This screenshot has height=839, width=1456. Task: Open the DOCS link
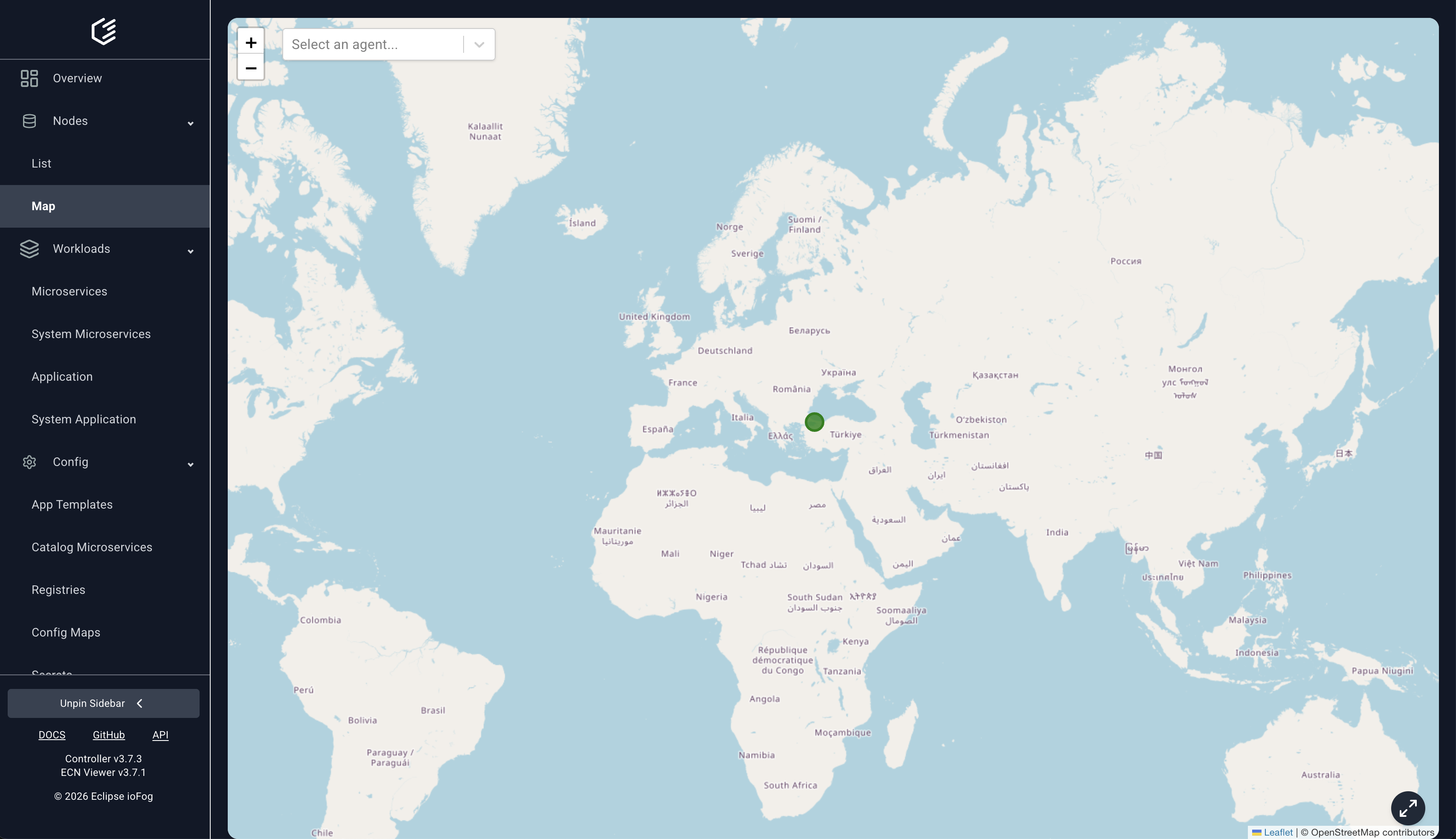(x=52, y=735)
